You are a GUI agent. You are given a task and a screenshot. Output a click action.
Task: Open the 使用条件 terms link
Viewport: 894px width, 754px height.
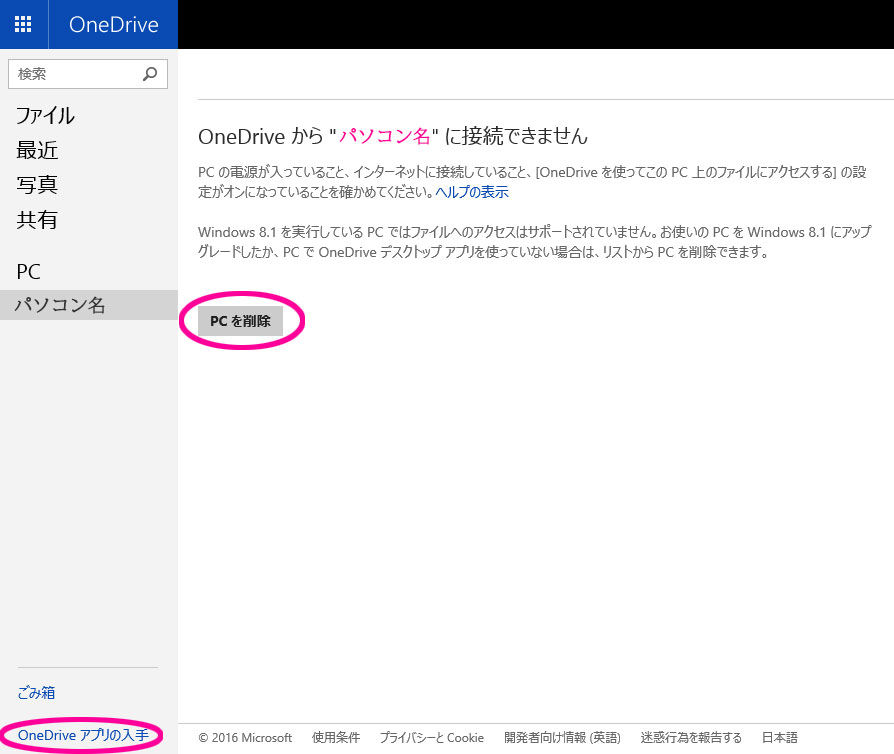point(335,737)
